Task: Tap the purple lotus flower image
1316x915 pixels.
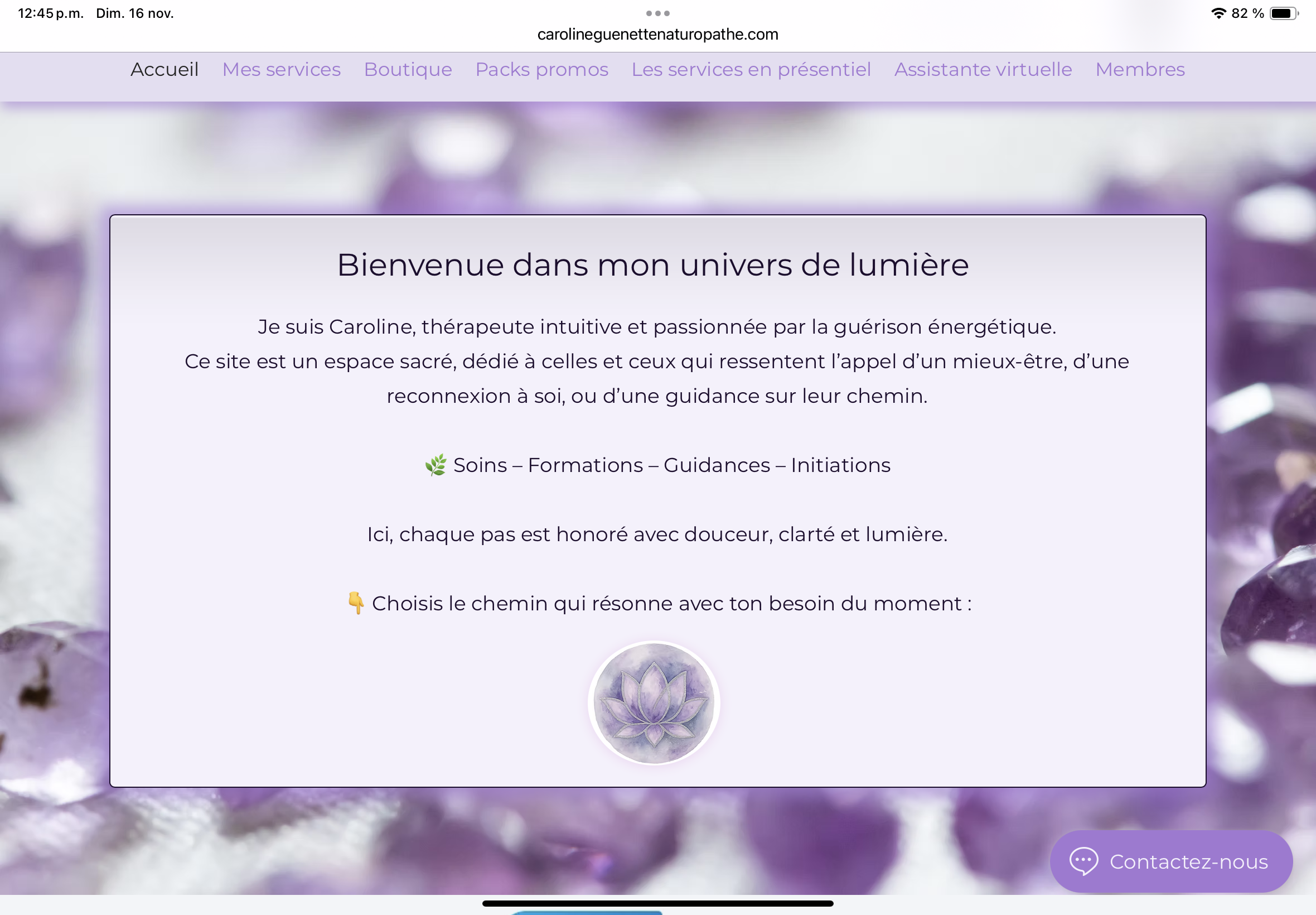Action: click(654, 703)
